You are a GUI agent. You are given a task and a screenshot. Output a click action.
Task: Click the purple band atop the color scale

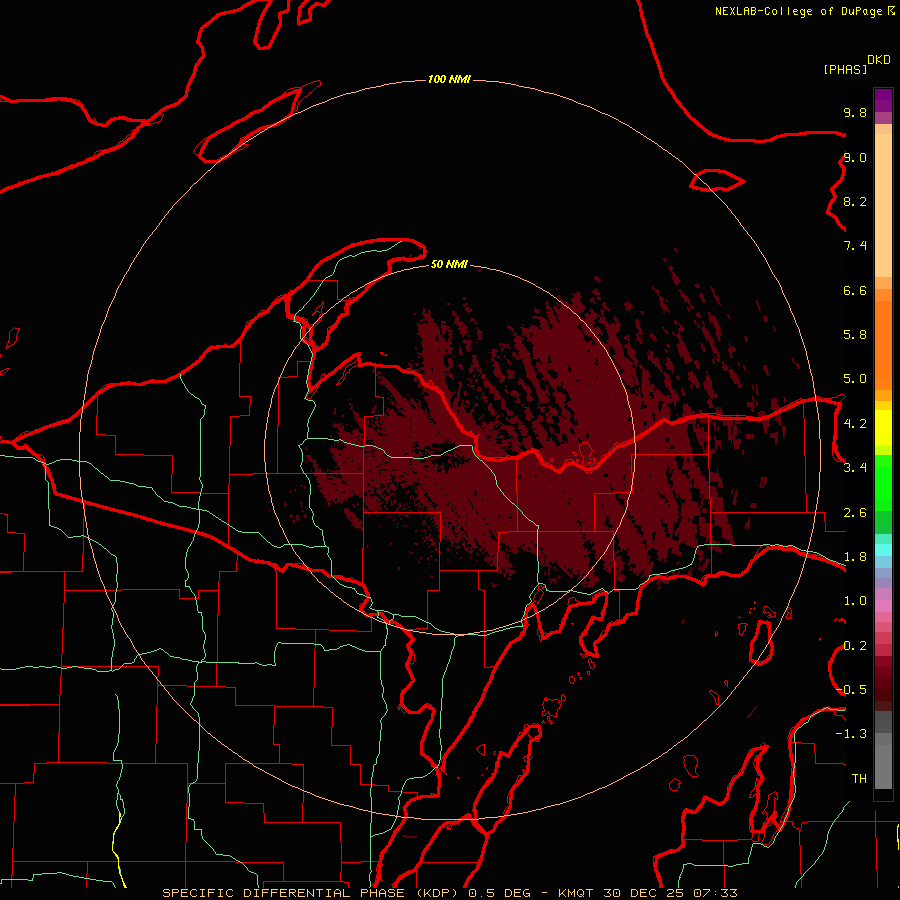coord(883,100)
